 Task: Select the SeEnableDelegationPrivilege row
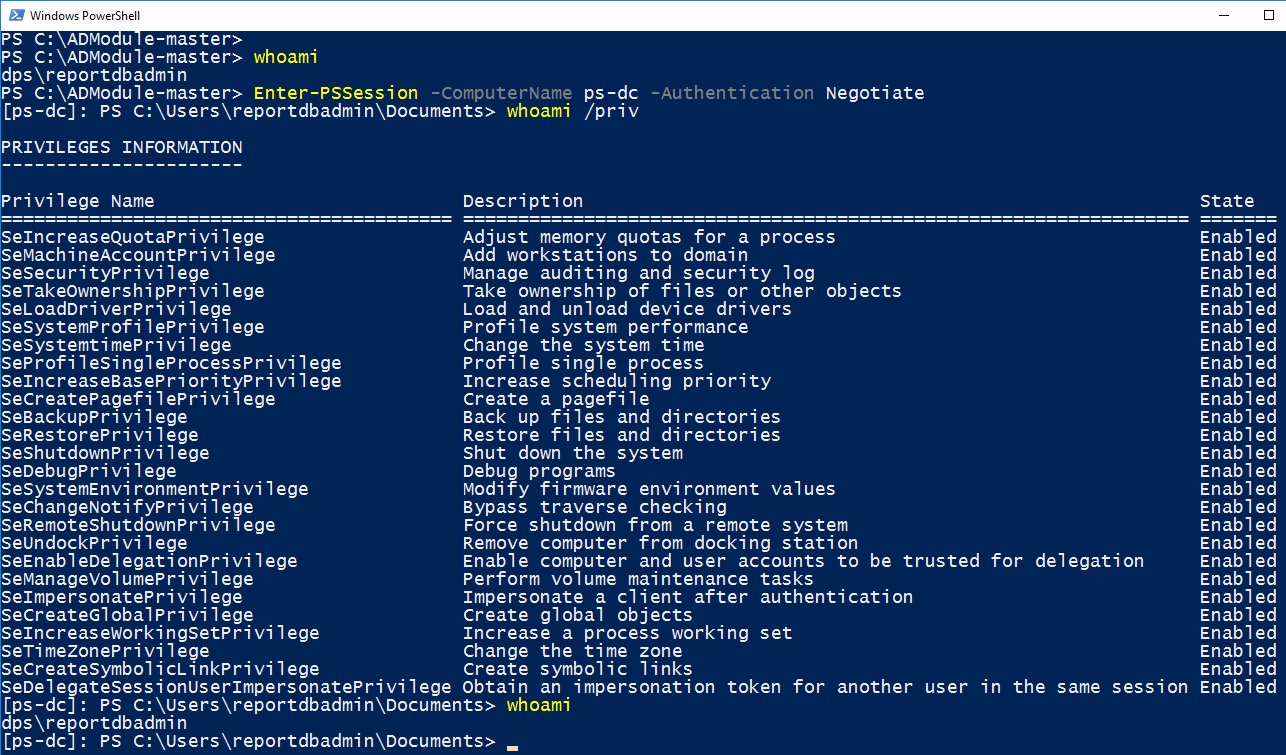point(152,560)
